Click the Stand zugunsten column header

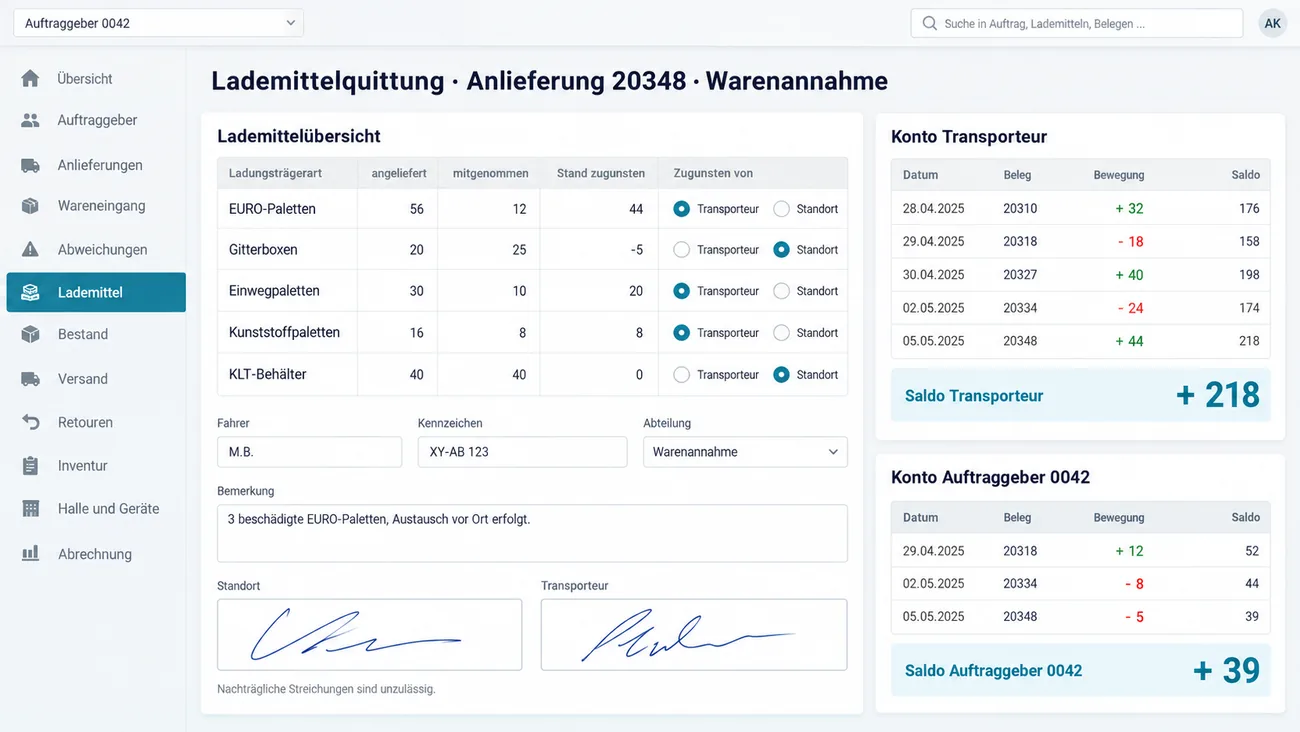click(x=600, y=173)
